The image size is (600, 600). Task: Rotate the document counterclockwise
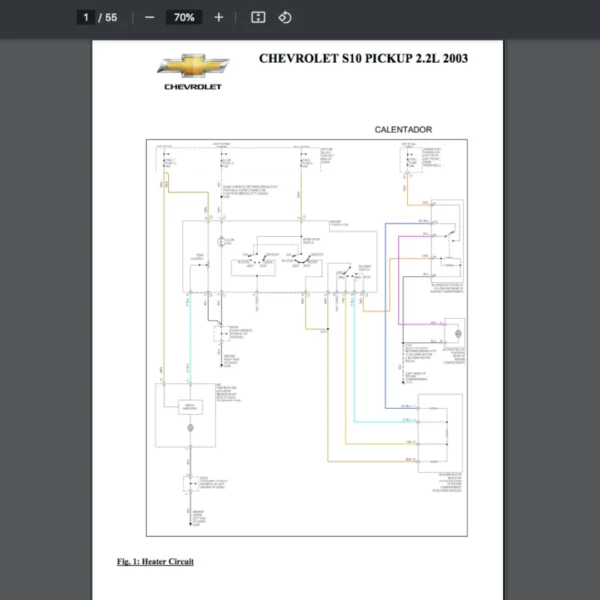(x=284, y=17)
